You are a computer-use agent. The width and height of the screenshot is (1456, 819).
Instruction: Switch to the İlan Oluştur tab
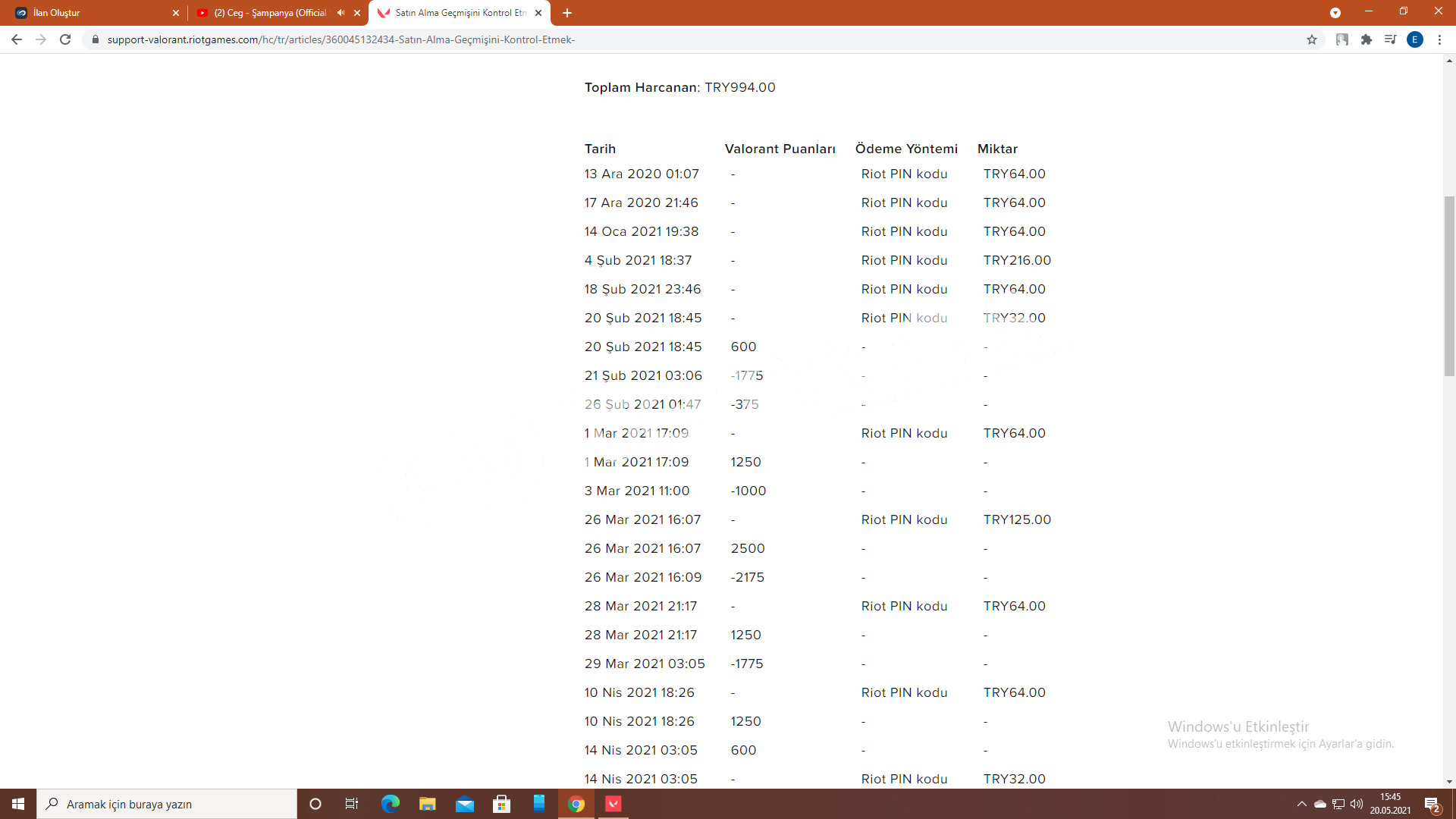(x=93, y=13)
